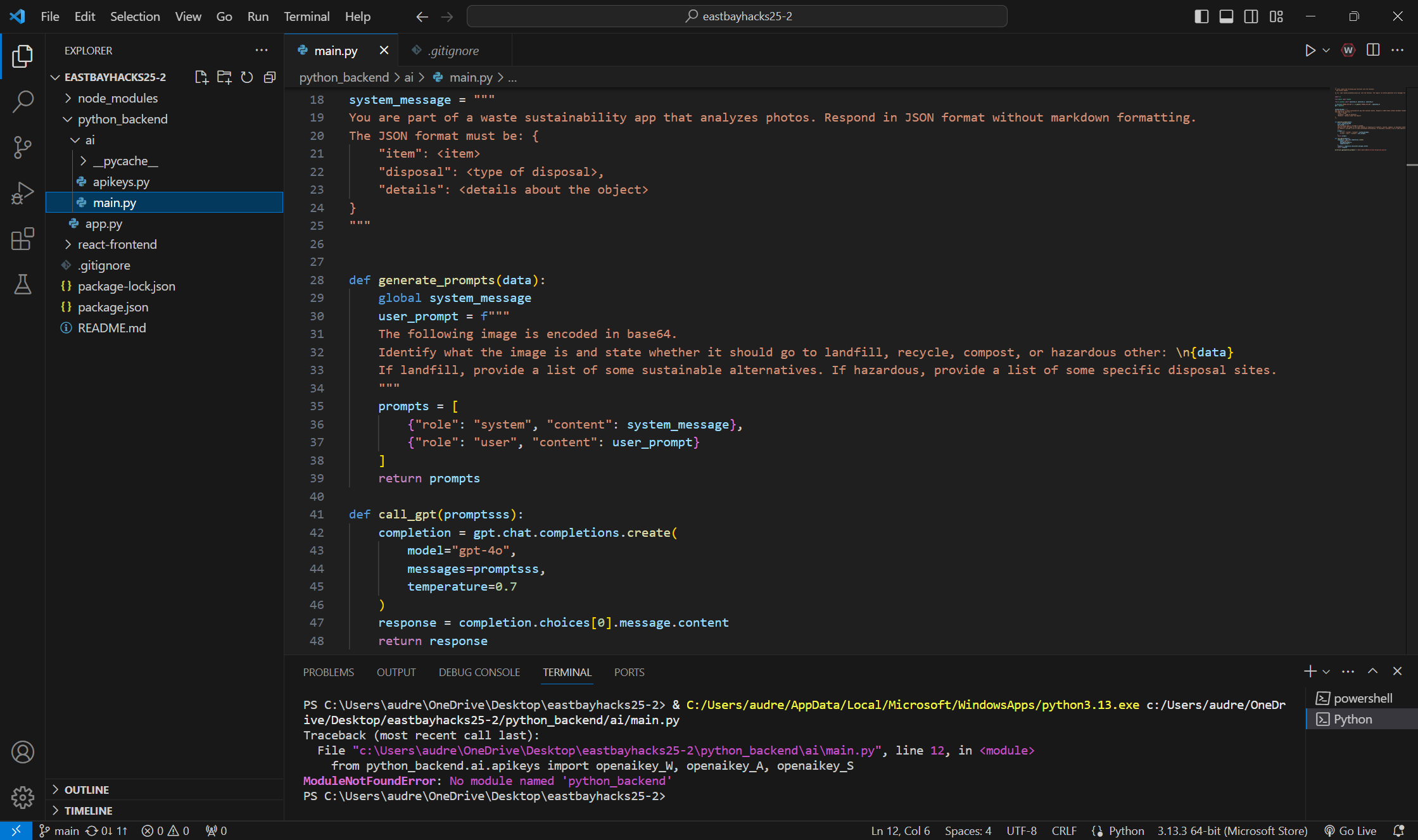
Task: Open the Search view in activity bar
Action: pos(23,101)
